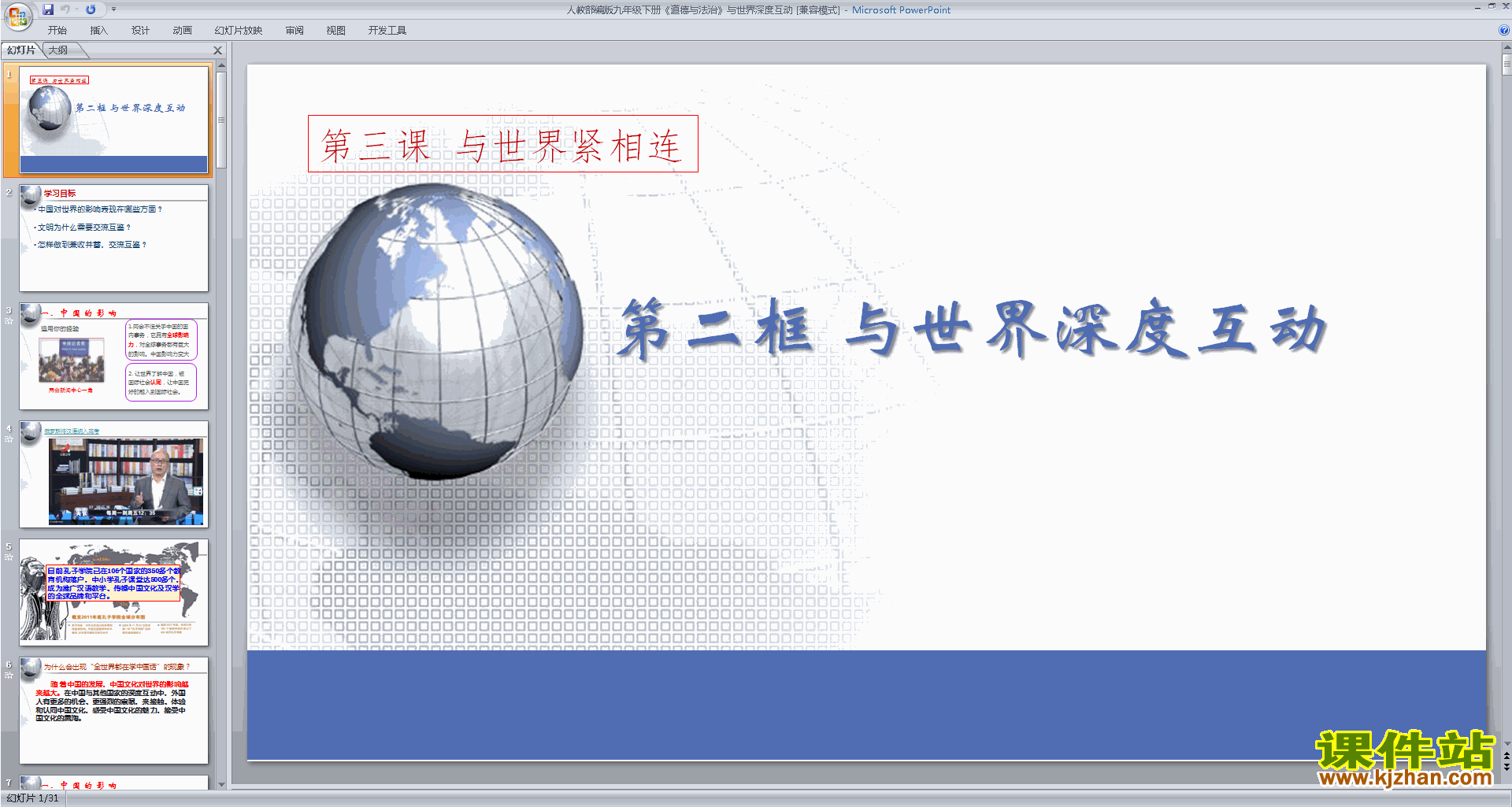Click the Undo arrow icon

coord(65,9)
